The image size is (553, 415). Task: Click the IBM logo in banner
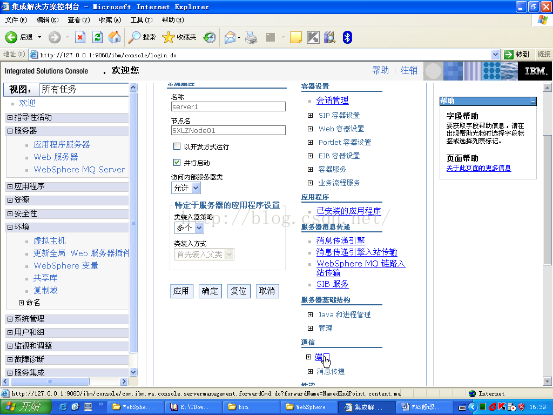535,71
